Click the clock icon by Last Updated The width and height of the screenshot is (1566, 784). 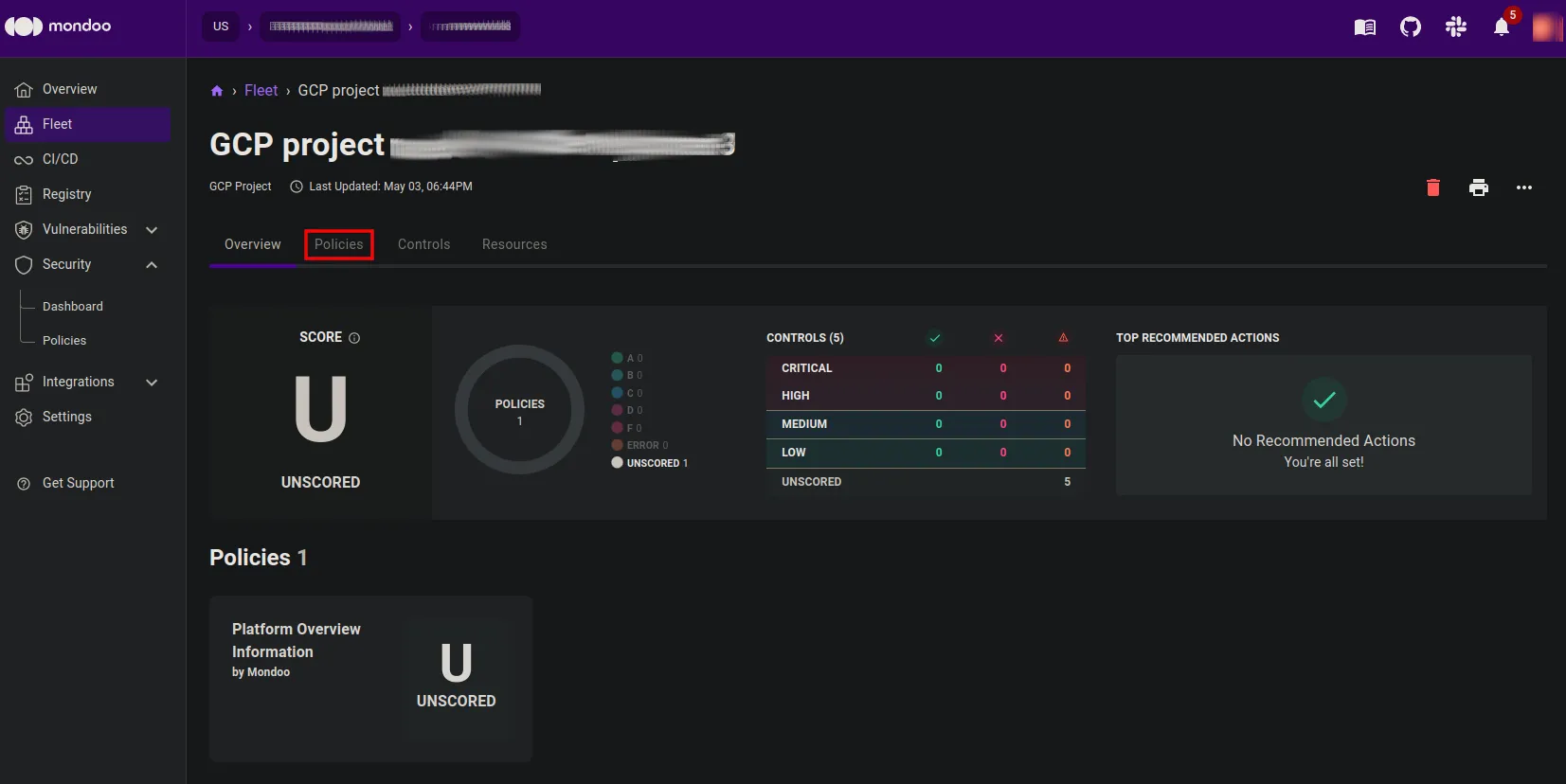297,187
